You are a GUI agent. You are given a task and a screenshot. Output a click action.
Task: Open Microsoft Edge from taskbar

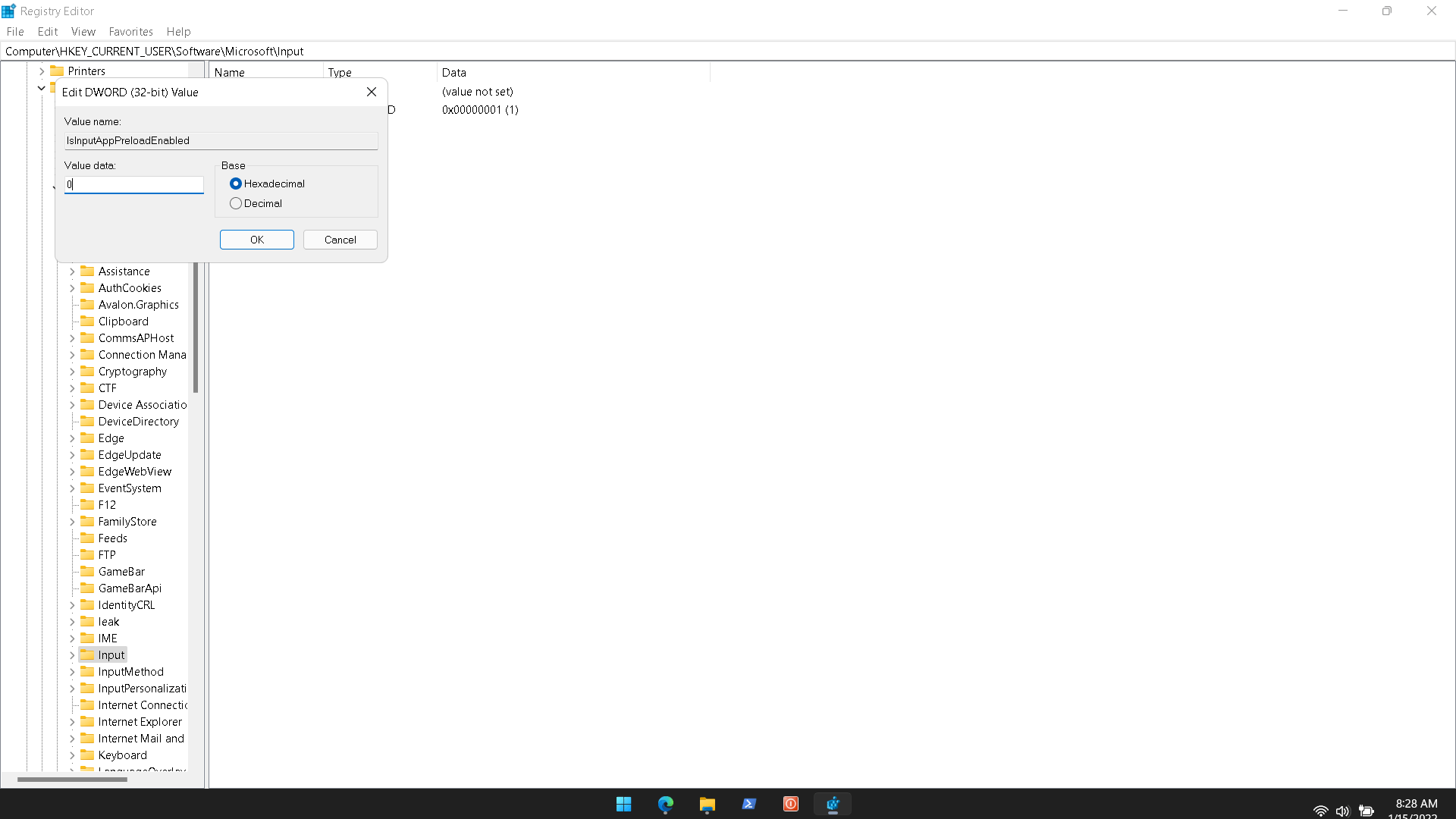pyautogui.click(x=665, y=805)
